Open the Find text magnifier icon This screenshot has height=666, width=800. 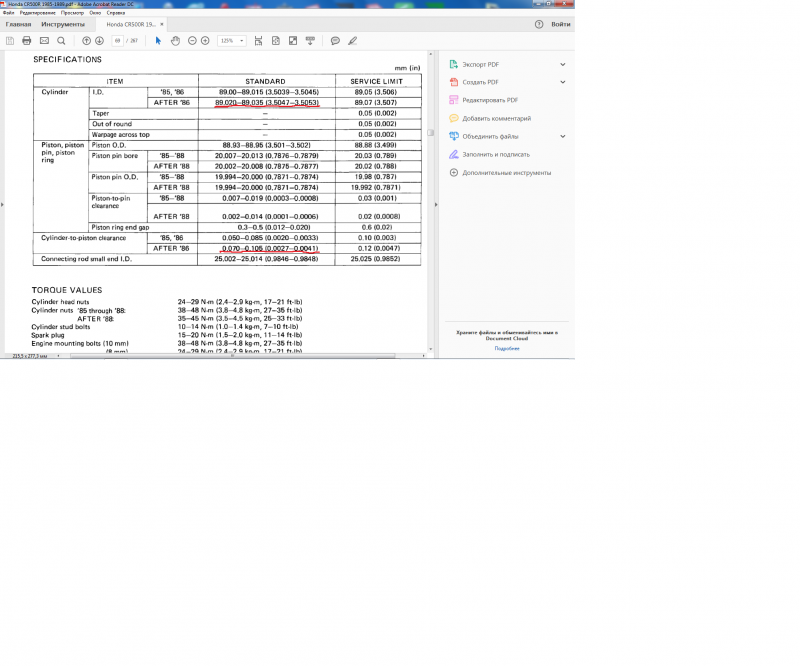(61, 41)
